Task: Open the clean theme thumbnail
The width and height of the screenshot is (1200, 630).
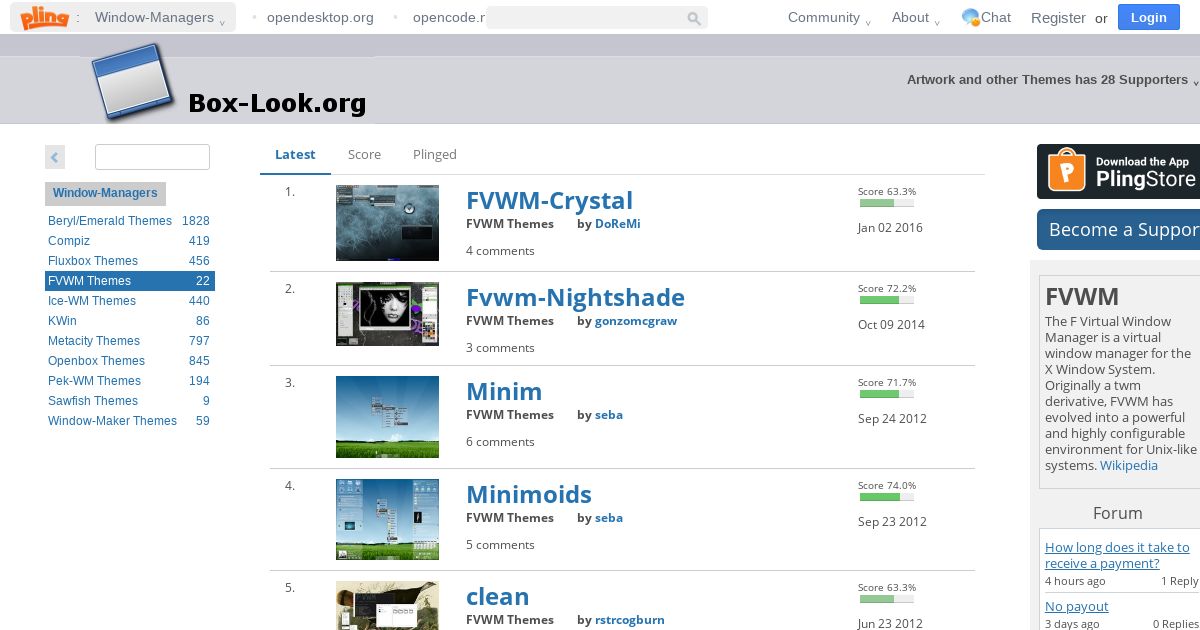Action: (x=387, y=606)
